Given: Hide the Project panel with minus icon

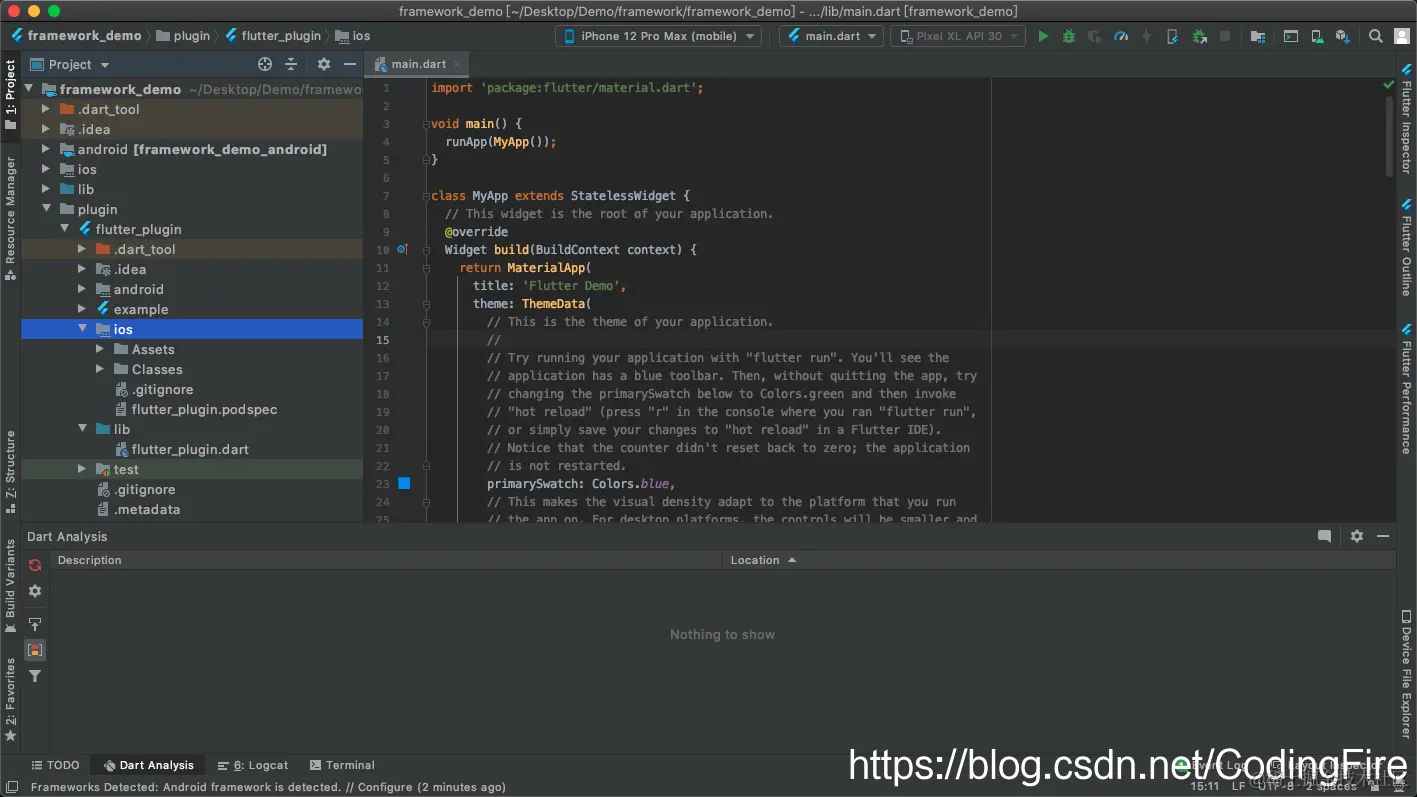Looking at the screenshot, I should click(x=349, y=64).
